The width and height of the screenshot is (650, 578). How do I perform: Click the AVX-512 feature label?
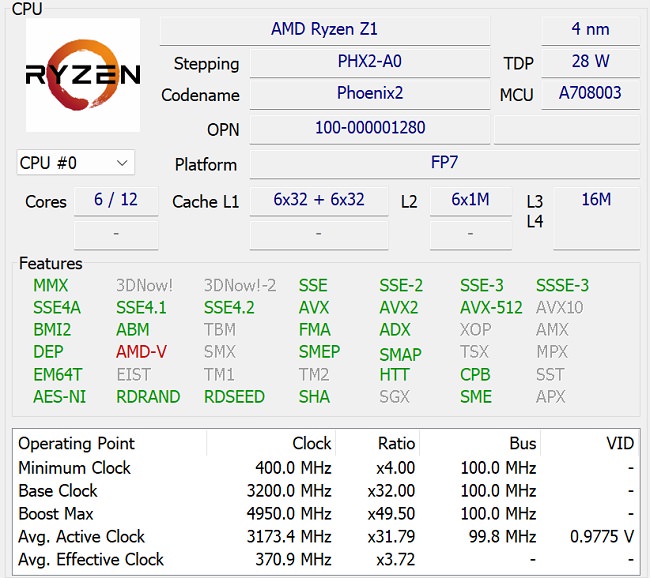click(491, 308)
